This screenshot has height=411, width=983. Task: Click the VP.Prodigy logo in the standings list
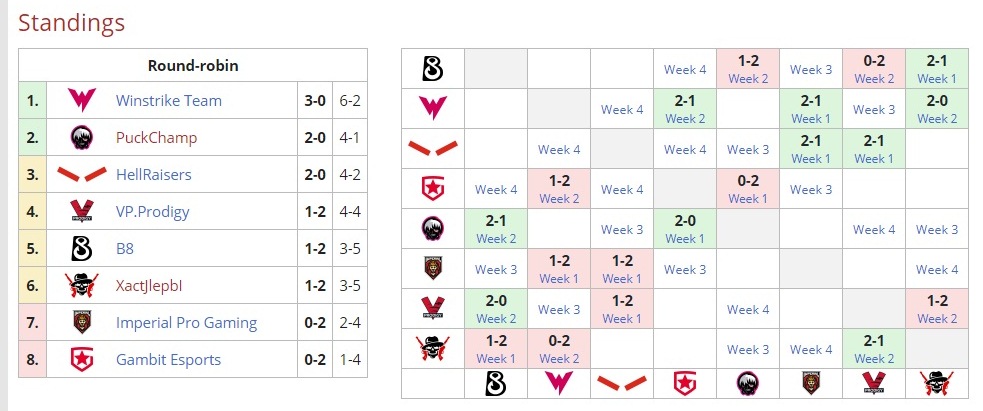pos(81,212)
